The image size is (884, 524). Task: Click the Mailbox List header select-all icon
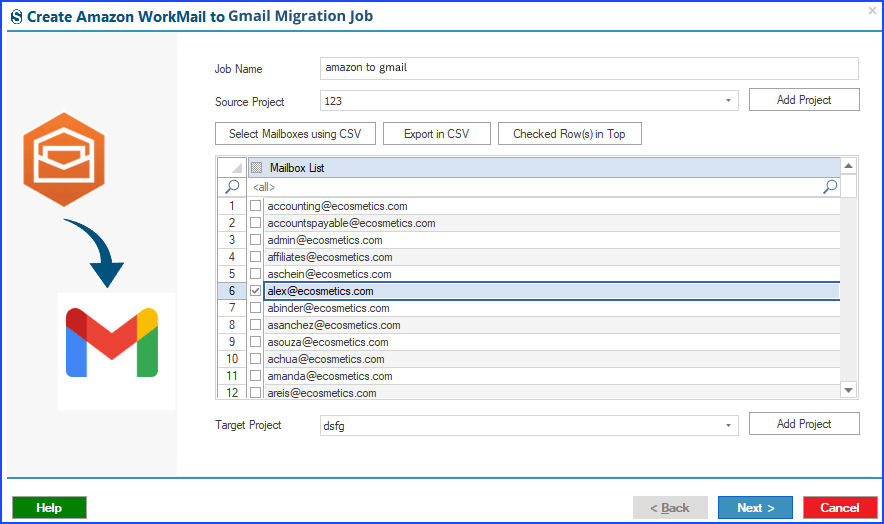tap(257, 168)
